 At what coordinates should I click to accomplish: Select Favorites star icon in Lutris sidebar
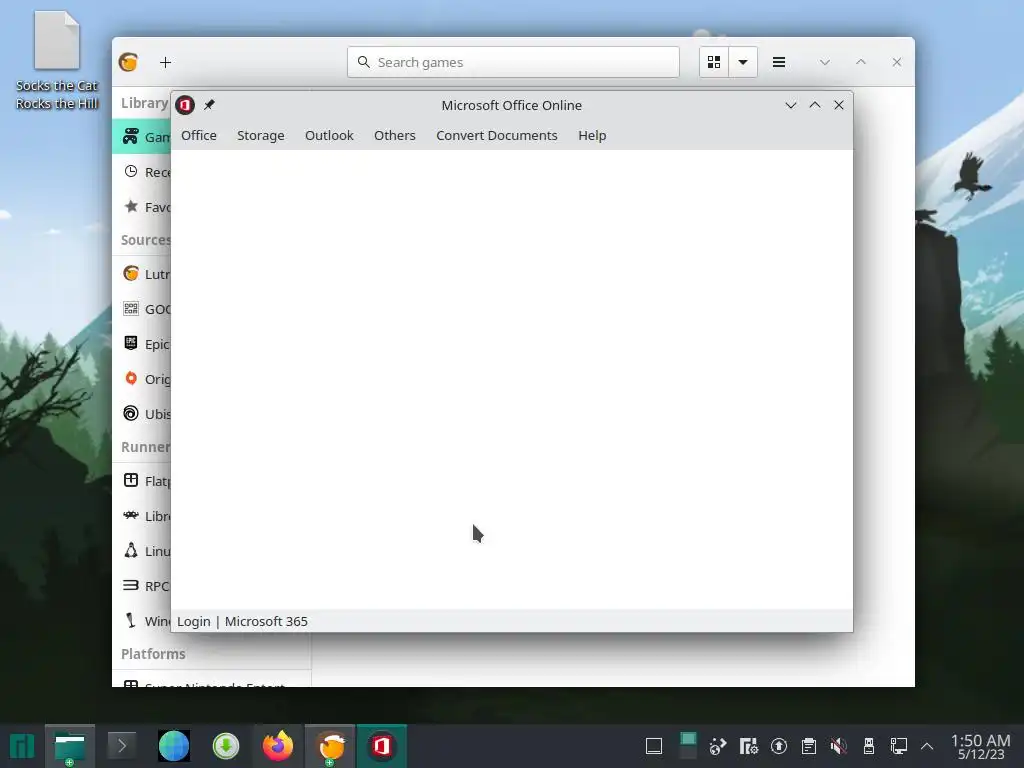point(131,206)
